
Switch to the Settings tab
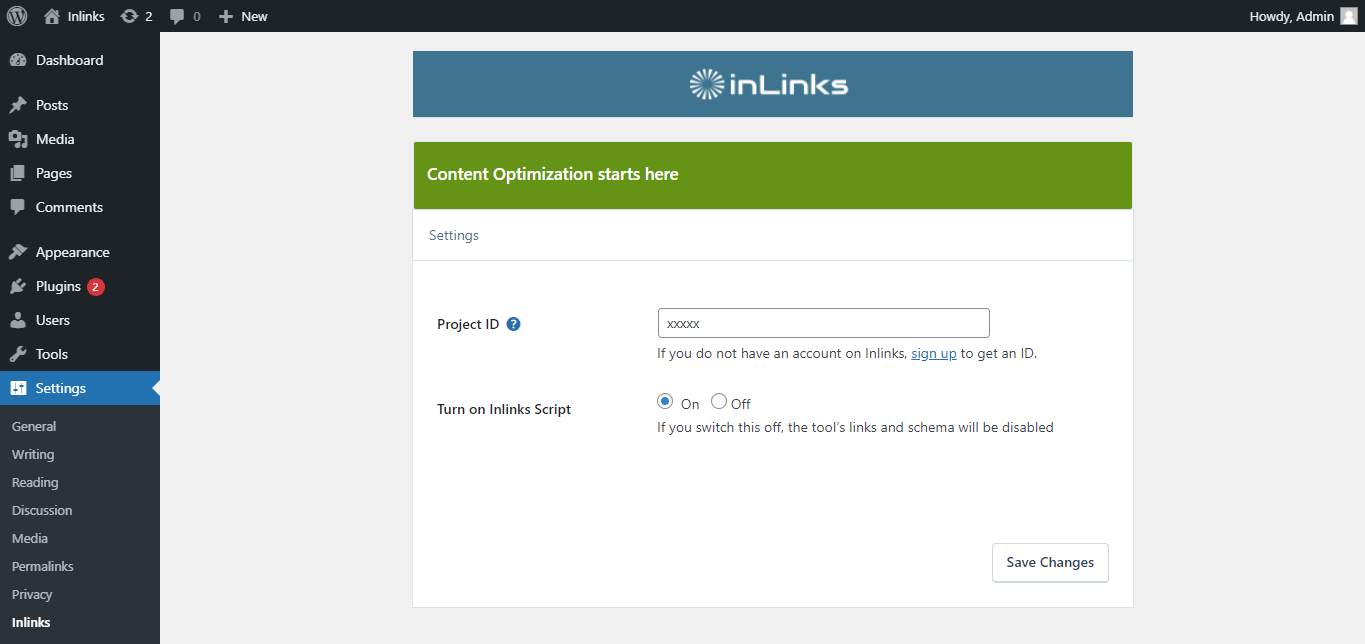click(454, 235)
